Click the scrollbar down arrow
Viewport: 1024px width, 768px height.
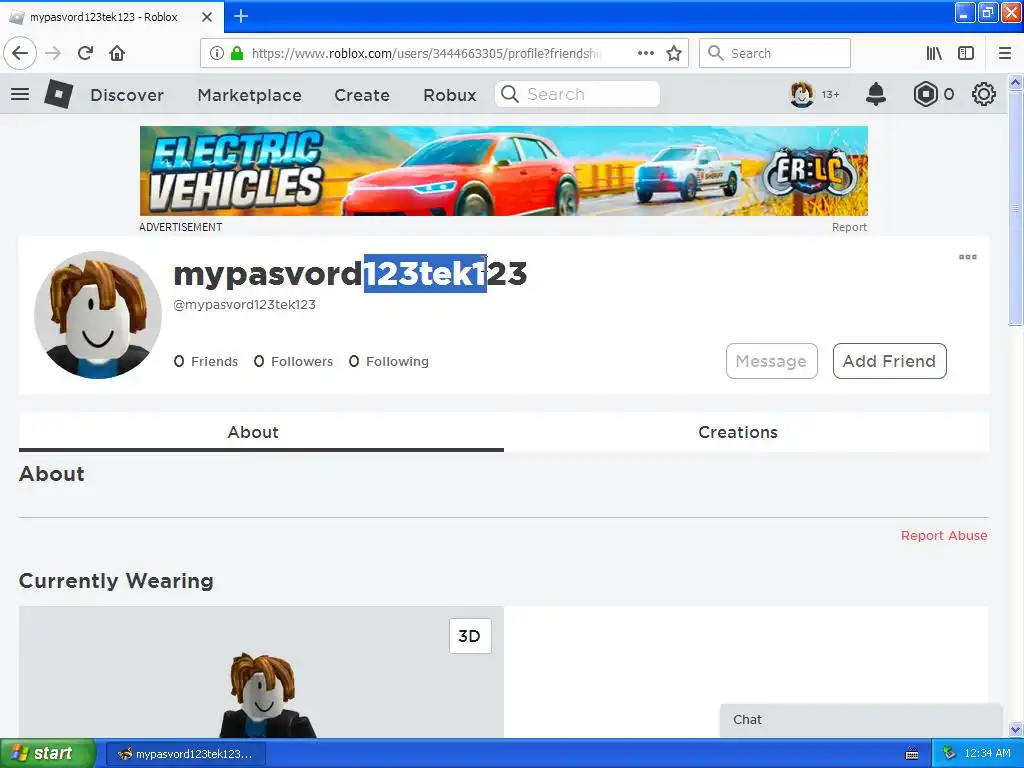click(x=1015, y=729)
